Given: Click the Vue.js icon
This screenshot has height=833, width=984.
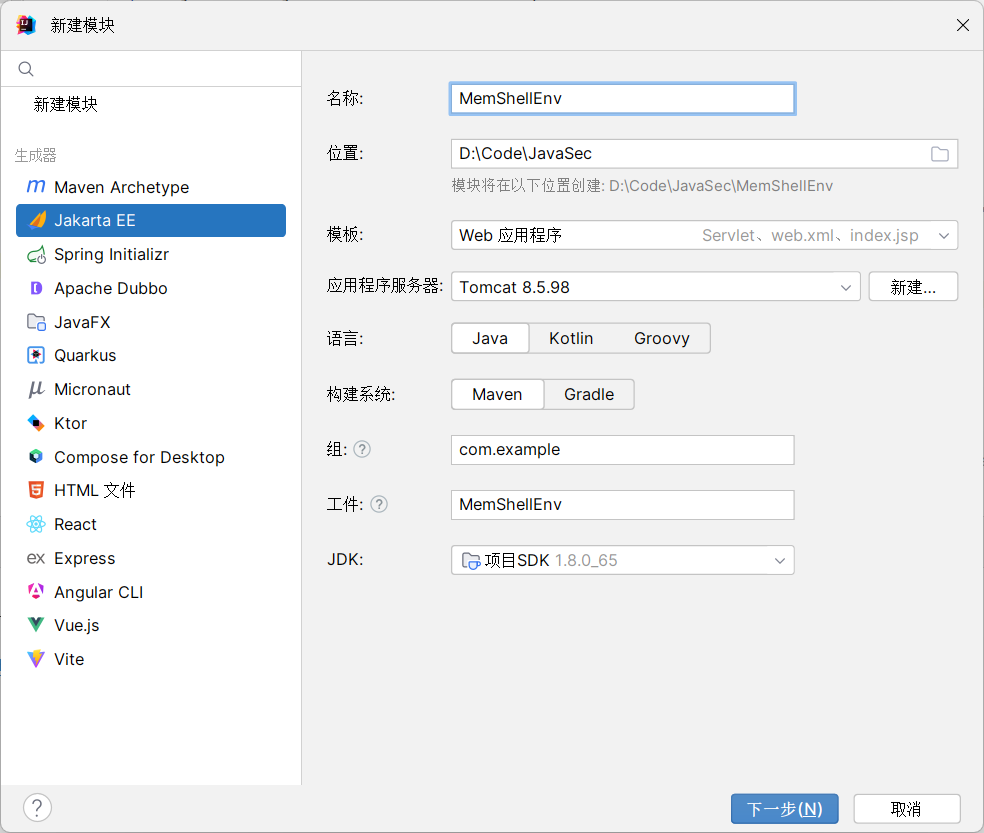Looking at the screenshot, I should click(36, 625).
